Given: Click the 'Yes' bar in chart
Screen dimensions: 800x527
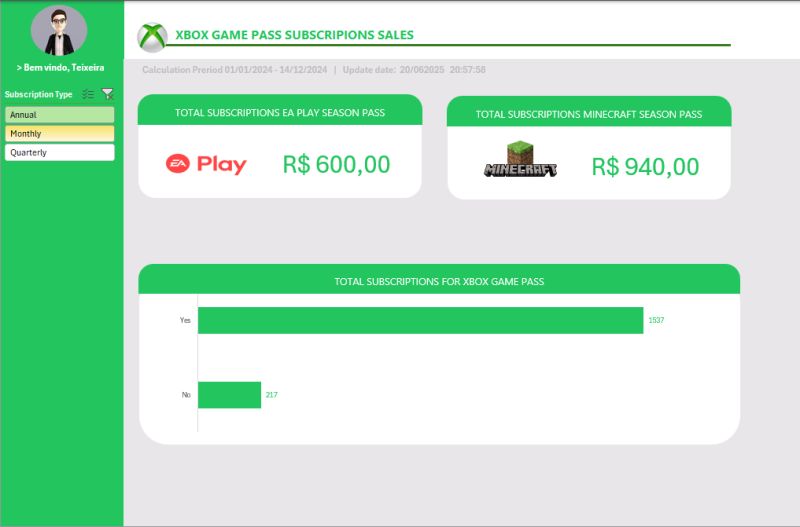Looking at the screenshot, I should 420,320.
